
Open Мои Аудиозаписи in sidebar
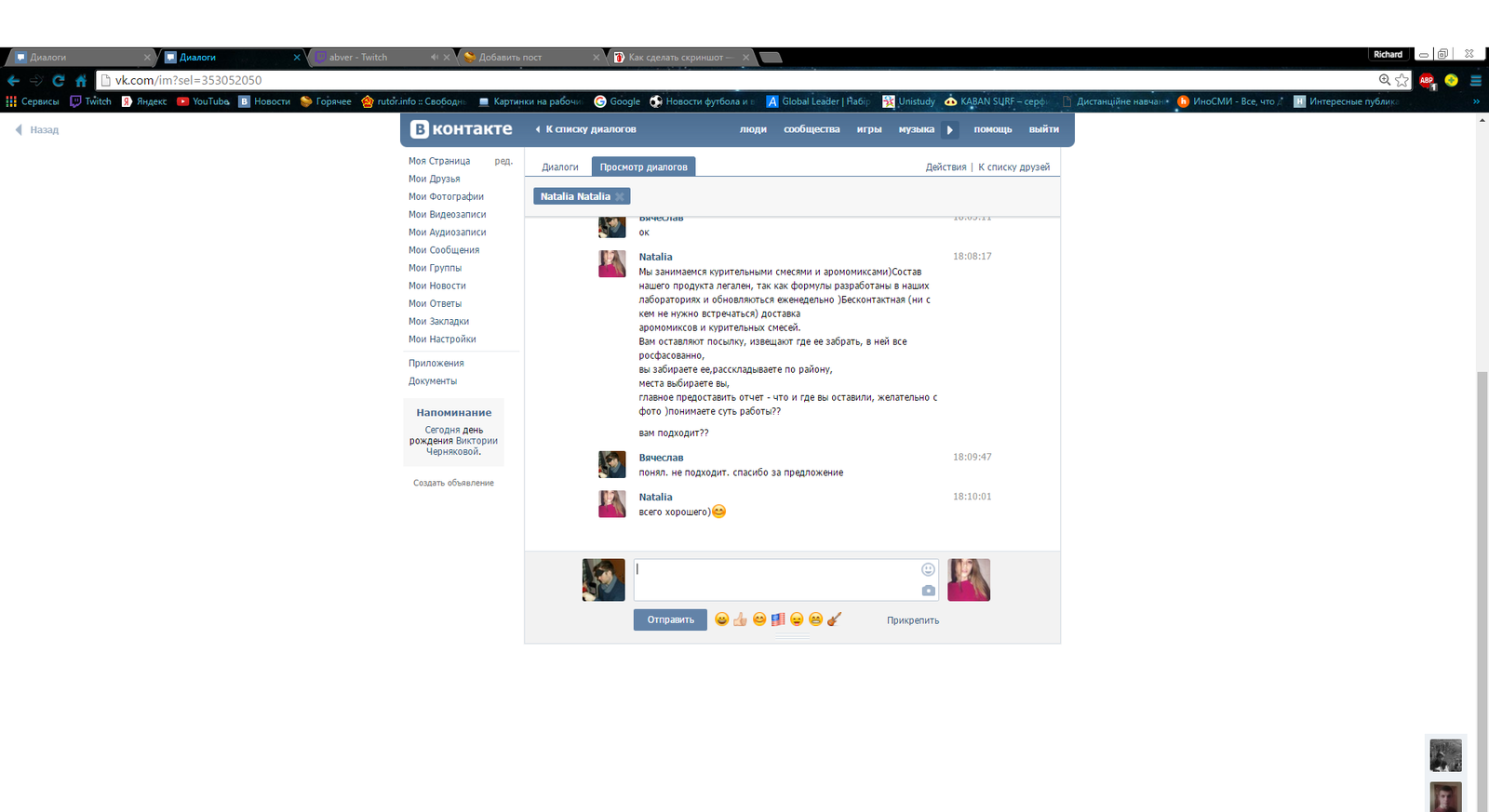tap(448, 233)
